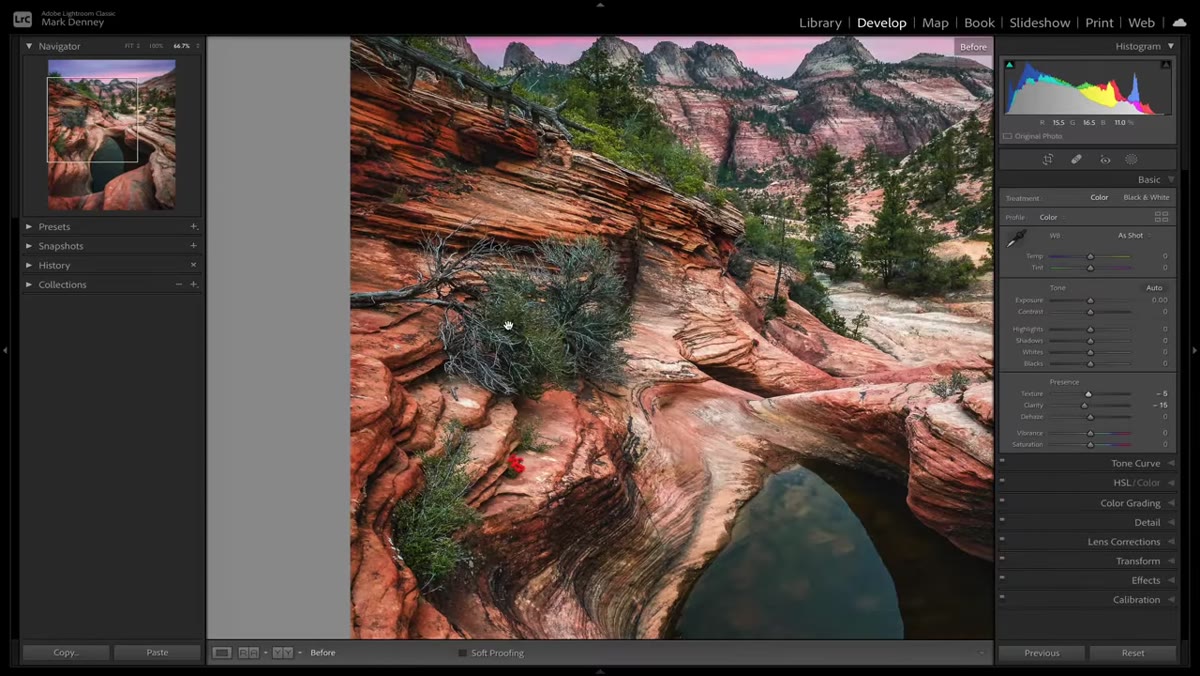Screen dimensions: 1200x676
Task: Show filmstrip via bottom edge arrow
Action: (600, 672)
